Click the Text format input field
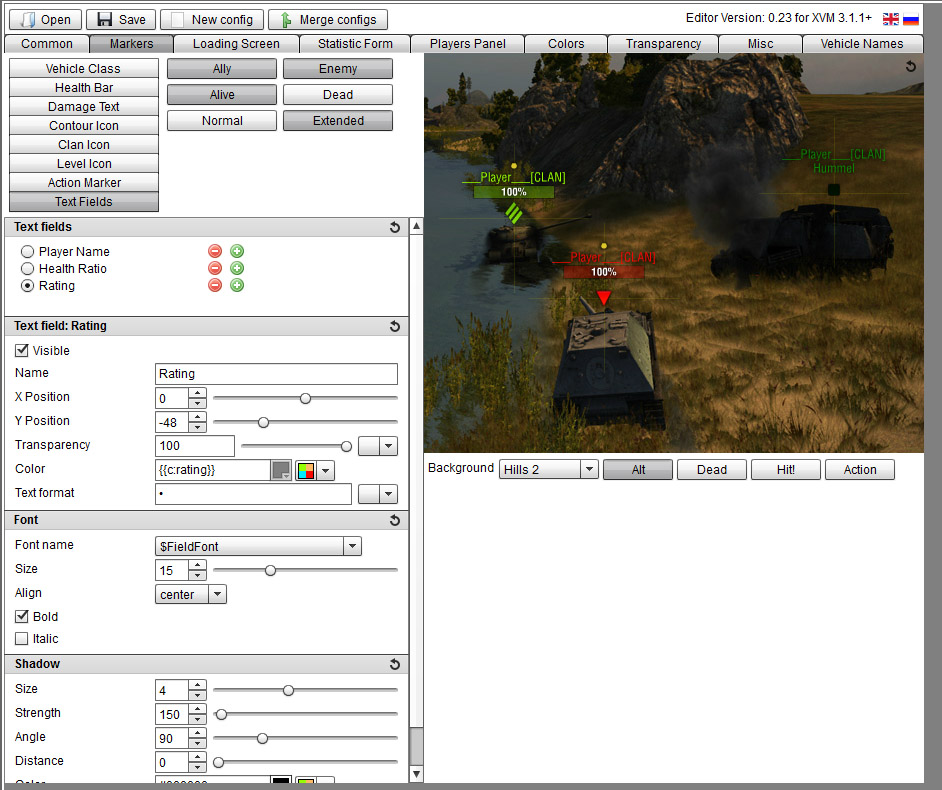This screenshot has height=790, width=942. [x=254, y=494]
